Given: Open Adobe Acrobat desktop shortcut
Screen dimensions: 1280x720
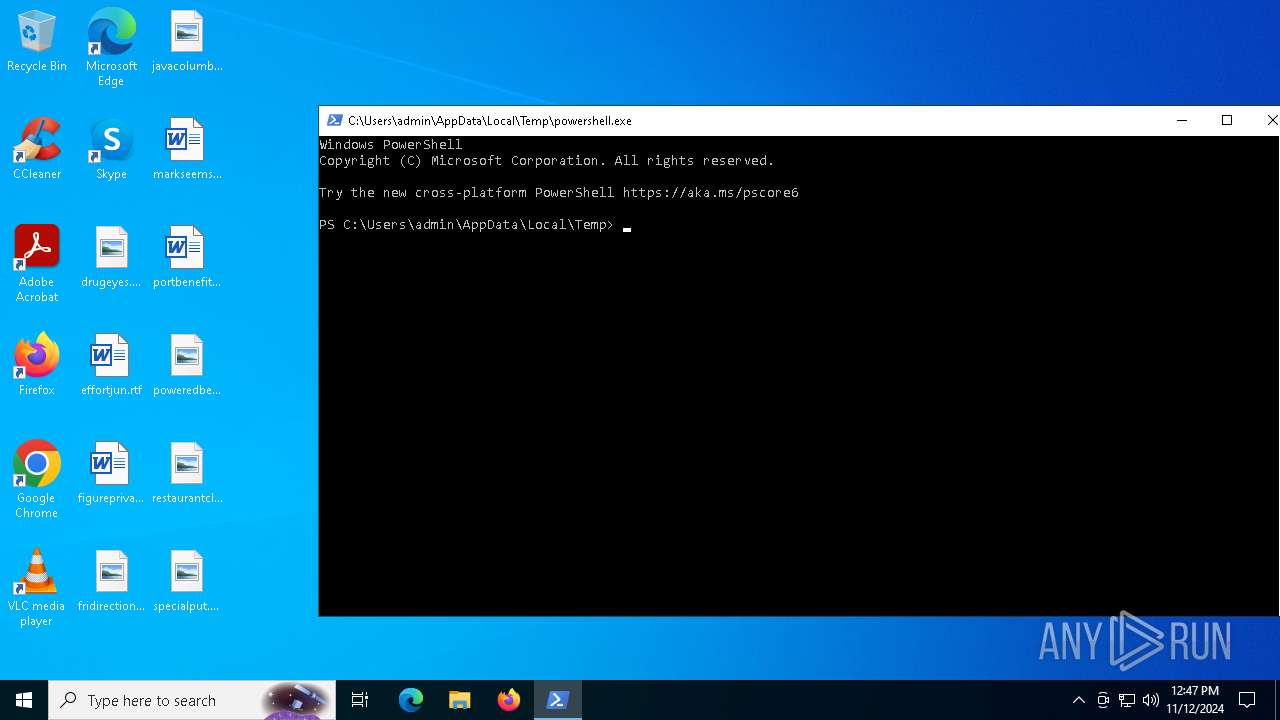Looking at the screenshot, I should click(x=37, y=264).
